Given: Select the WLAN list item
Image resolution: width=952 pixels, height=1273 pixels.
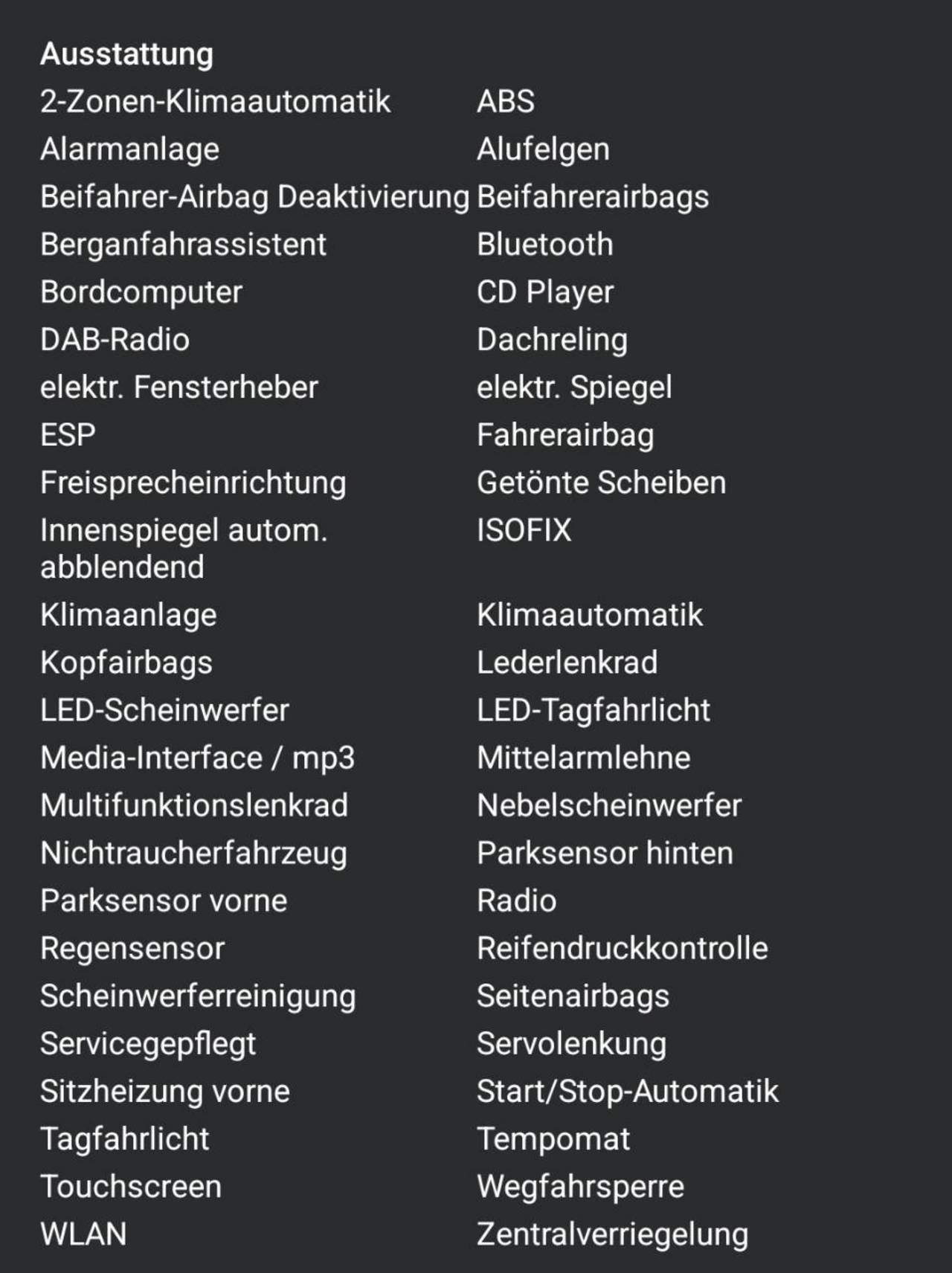Looking at the screenshot, I should 83,1234.
